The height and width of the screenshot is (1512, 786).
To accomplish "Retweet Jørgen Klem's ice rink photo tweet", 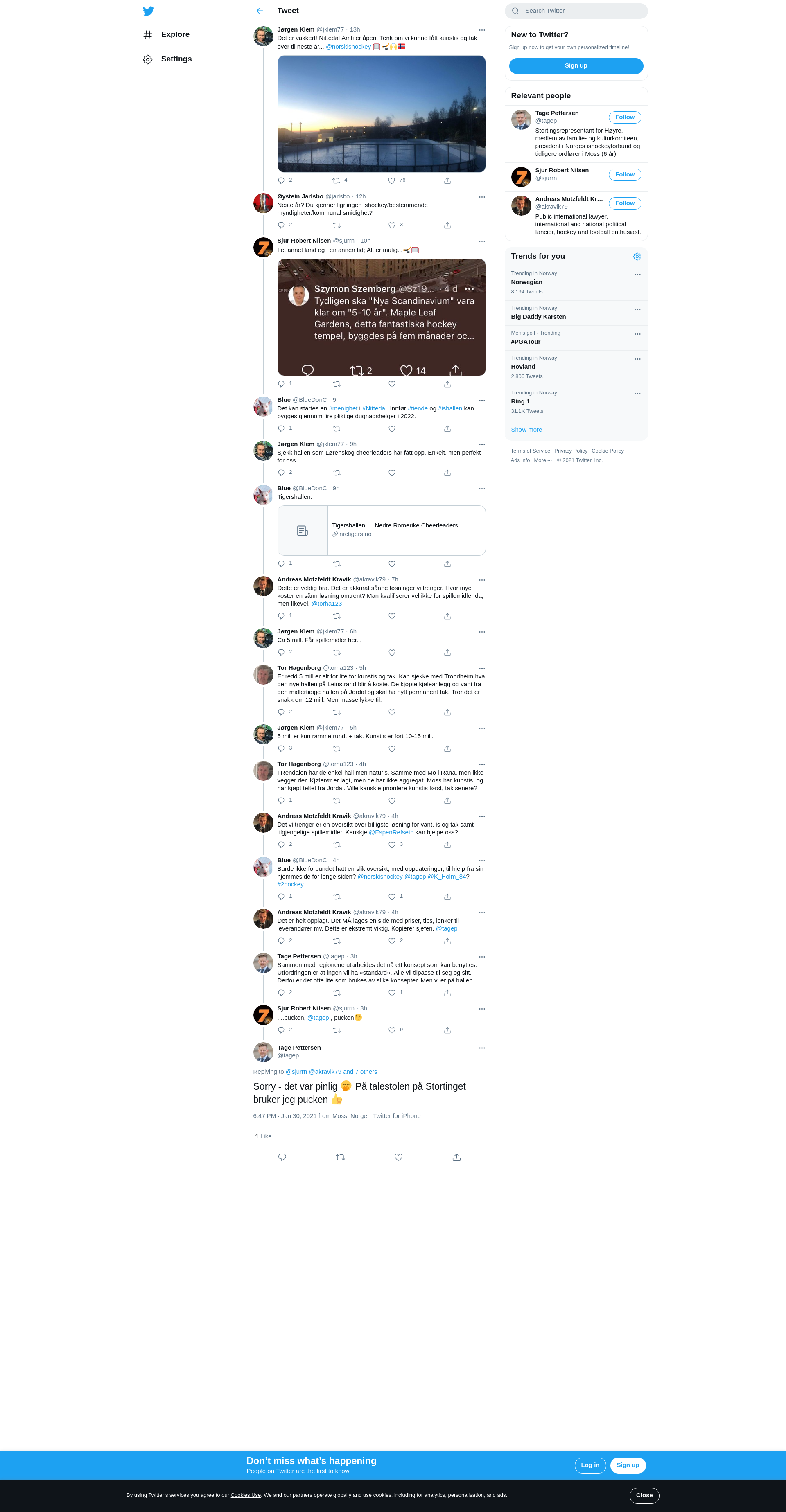I will [337, 180].
